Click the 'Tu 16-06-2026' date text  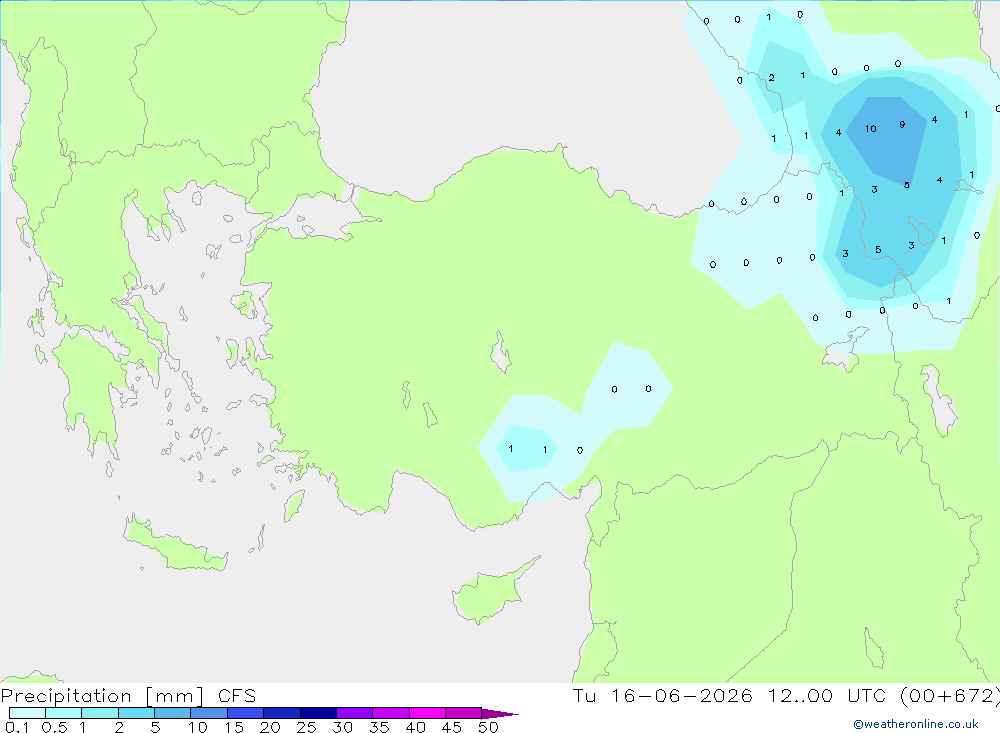[x=663, y=696]
